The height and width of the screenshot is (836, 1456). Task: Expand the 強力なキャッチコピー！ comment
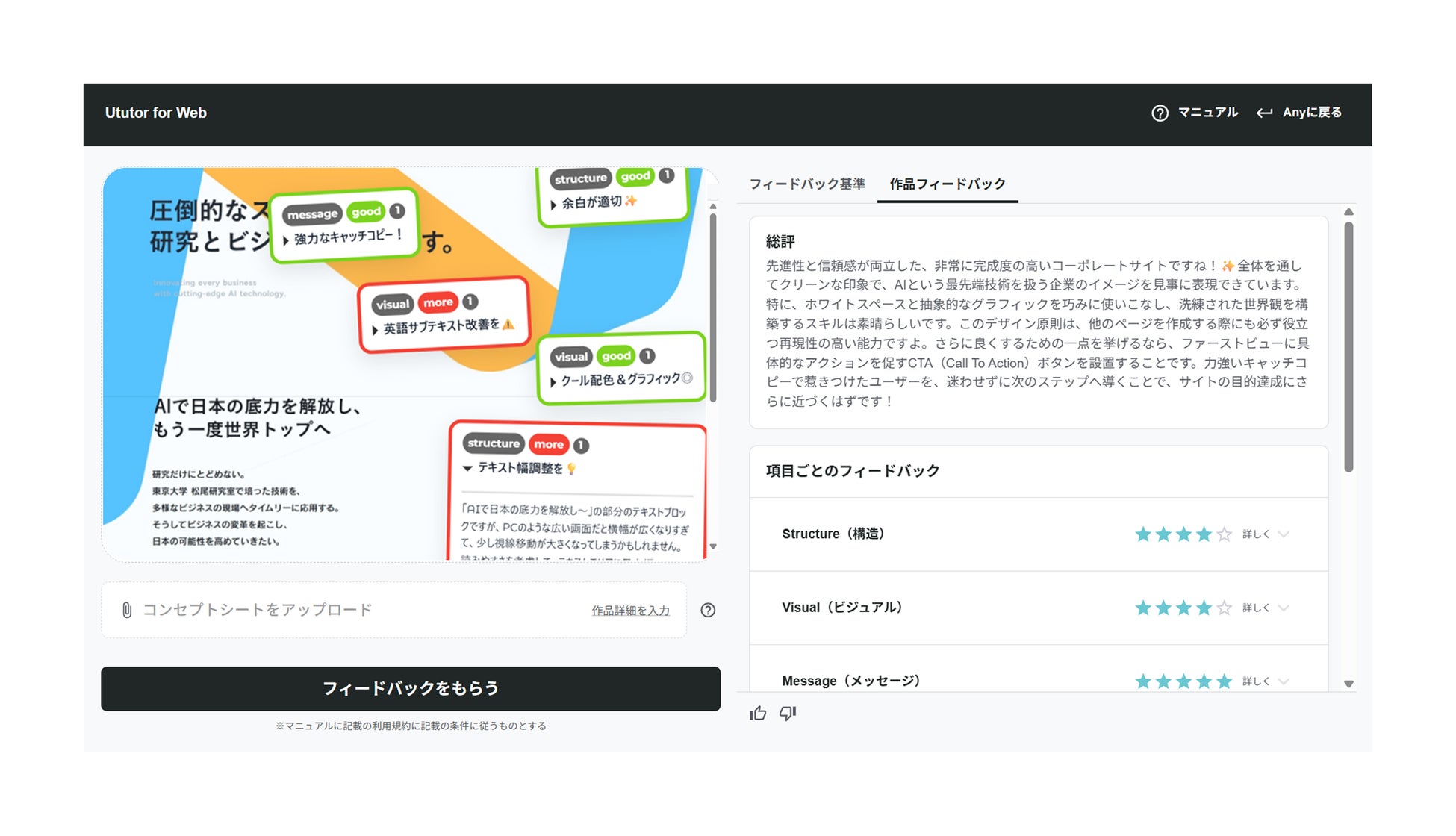click(286, 240)
